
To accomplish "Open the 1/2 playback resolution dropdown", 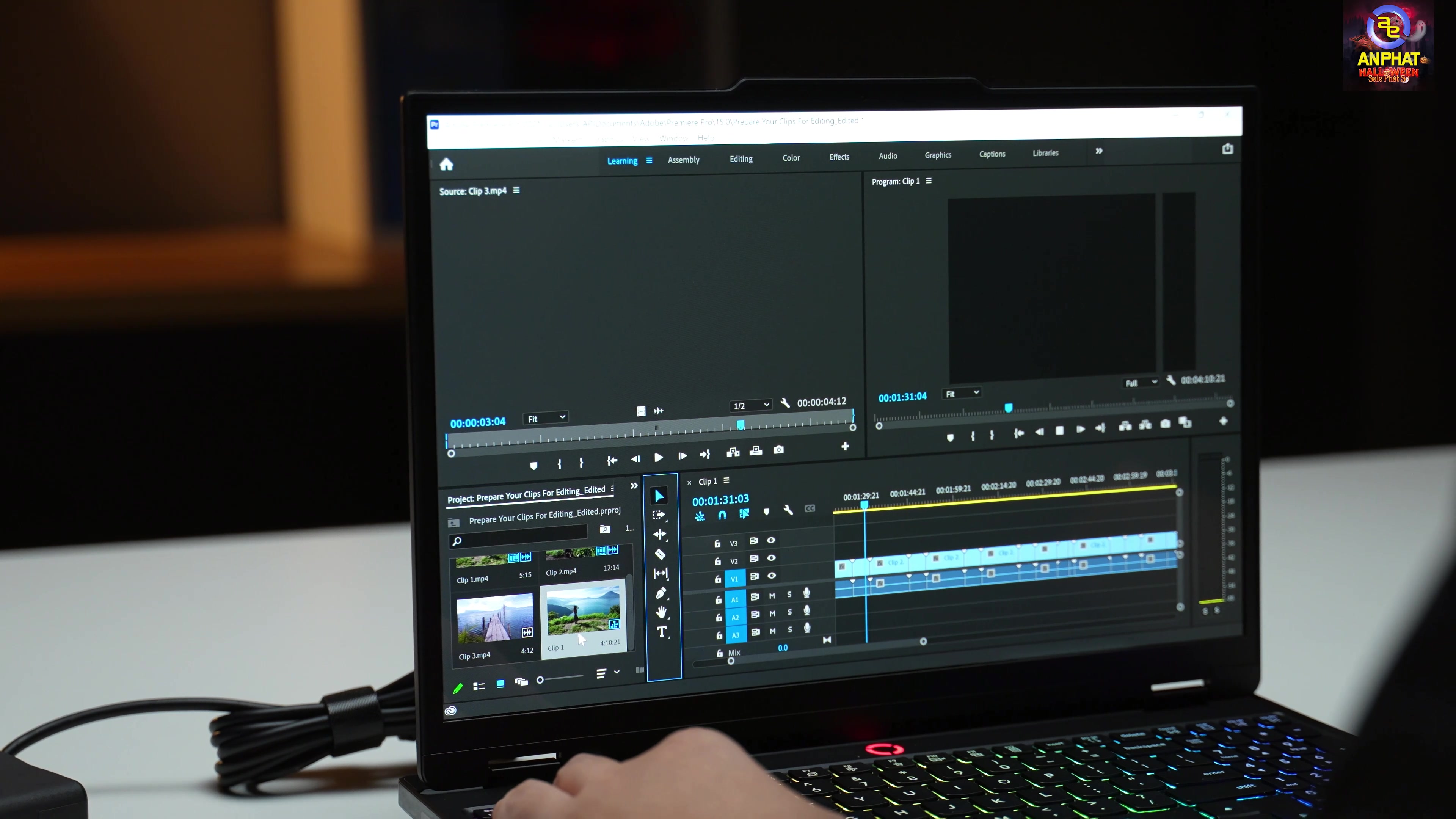I will tap(751, 405).
